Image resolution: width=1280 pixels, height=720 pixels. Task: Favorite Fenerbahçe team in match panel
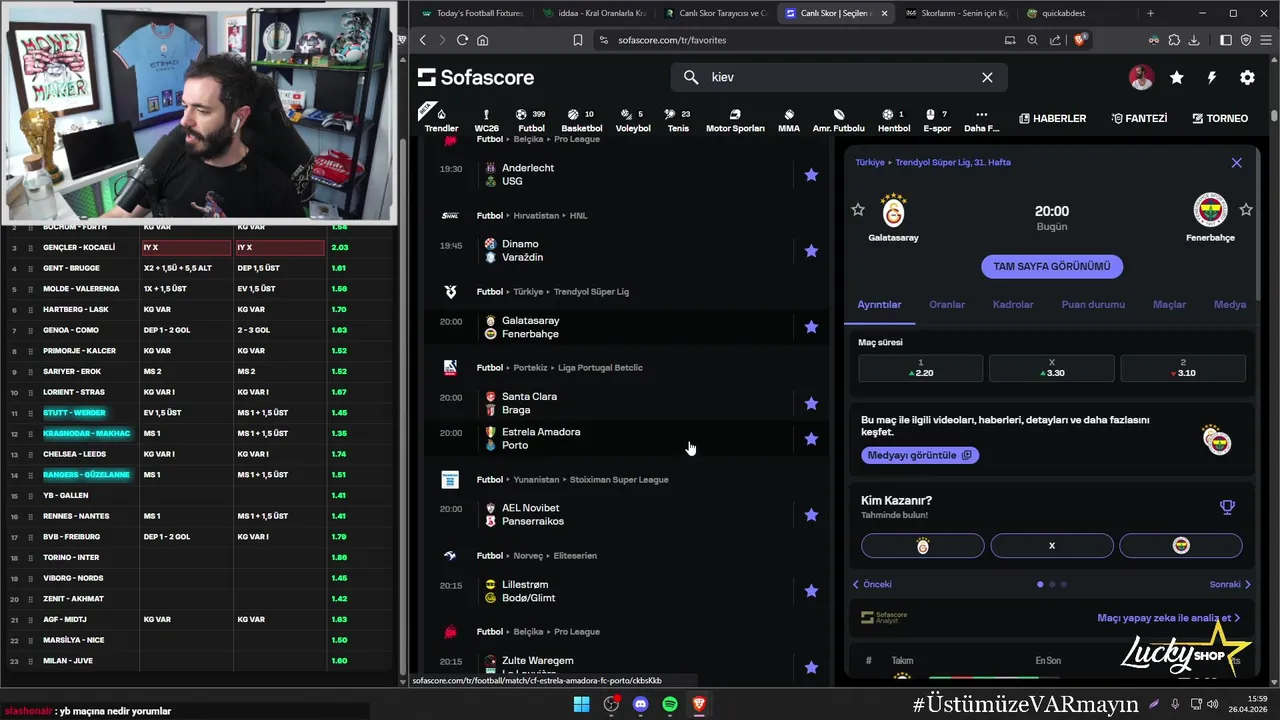[x=1246, y=210]
